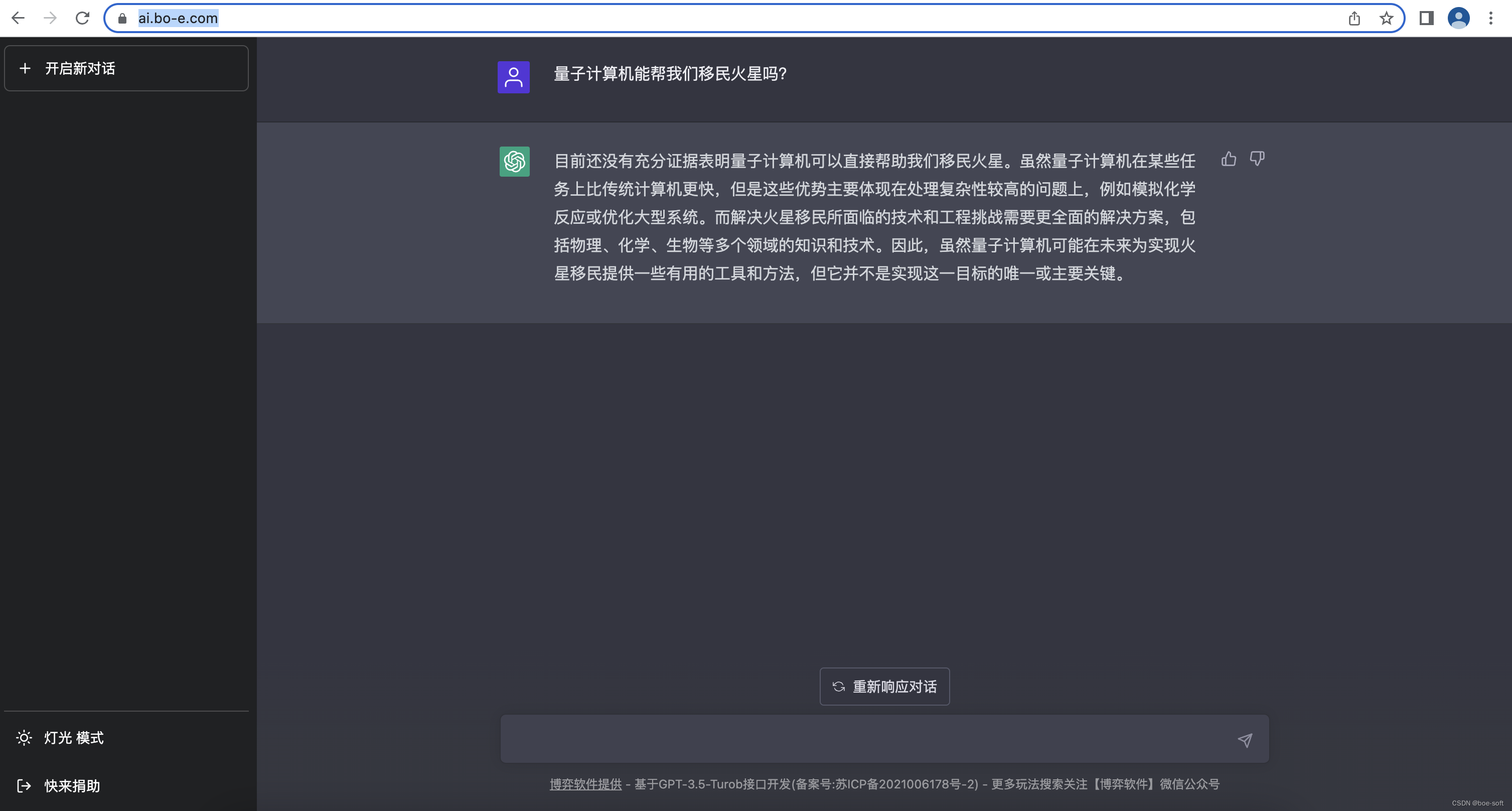Click the user avatar beside the question
Screen dimensions: 1512x811
514,77
